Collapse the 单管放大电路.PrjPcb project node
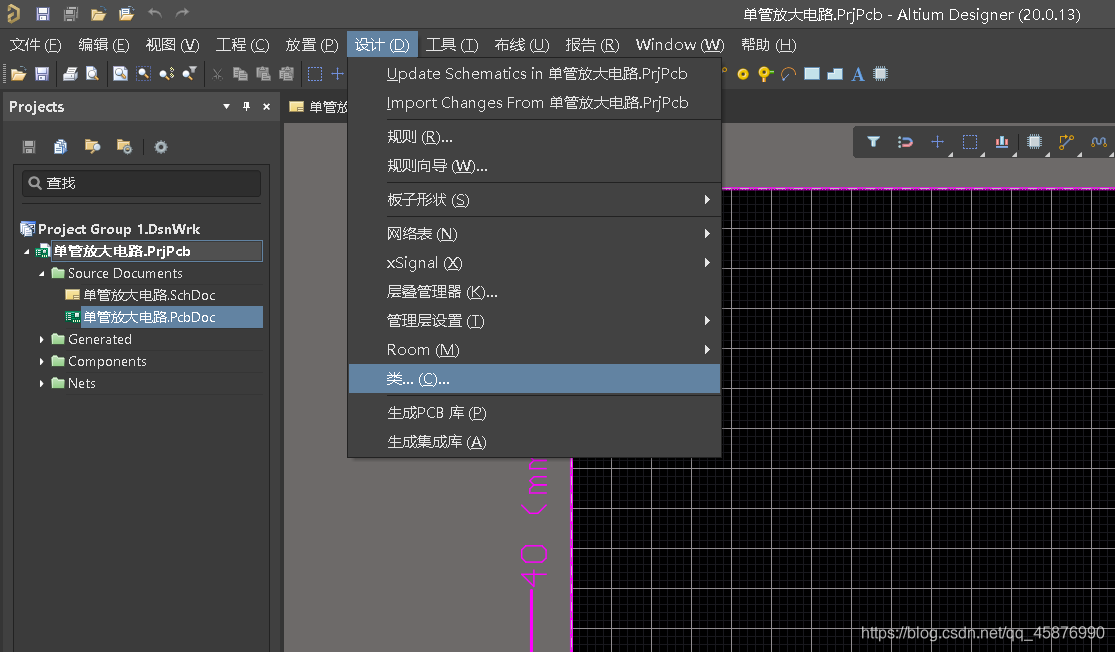Screen dimensions: 1115x652 click(x=26, y=252)
